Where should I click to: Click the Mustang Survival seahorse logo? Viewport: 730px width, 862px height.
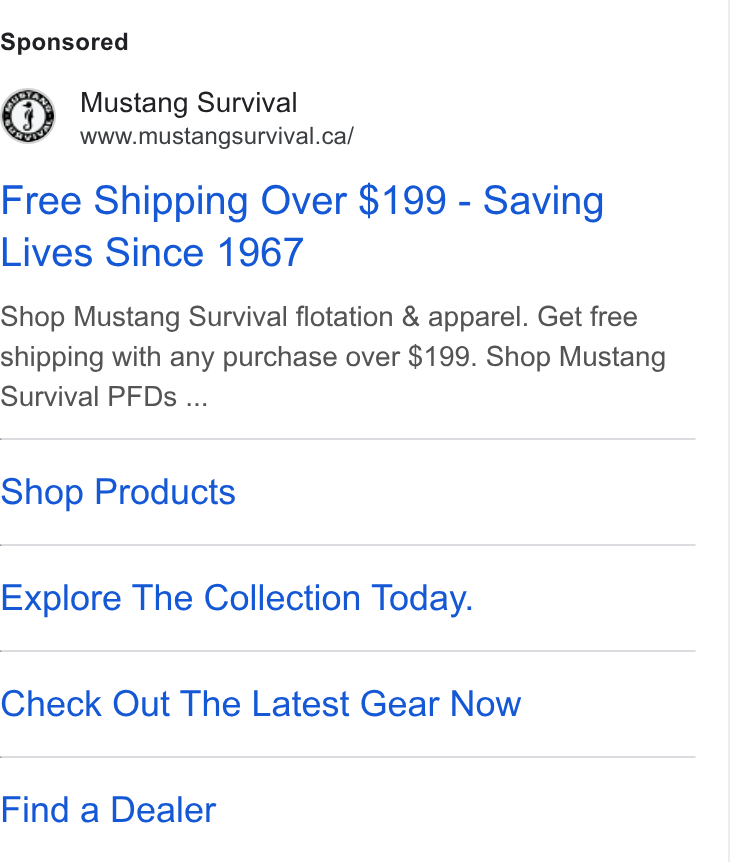(x=27, y=116)
